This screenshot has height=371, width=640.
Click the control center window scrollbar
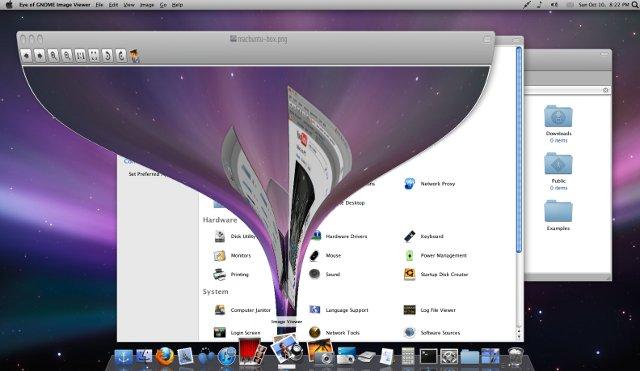pos(519,150)
